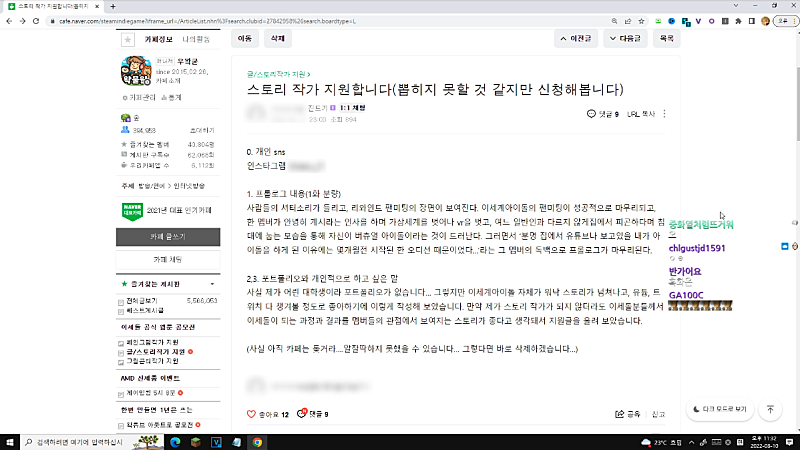Image resolution: width=800 pixels, height=450 pixels.
Task: Go to previous post with 이전글
Action: point(576,38)
